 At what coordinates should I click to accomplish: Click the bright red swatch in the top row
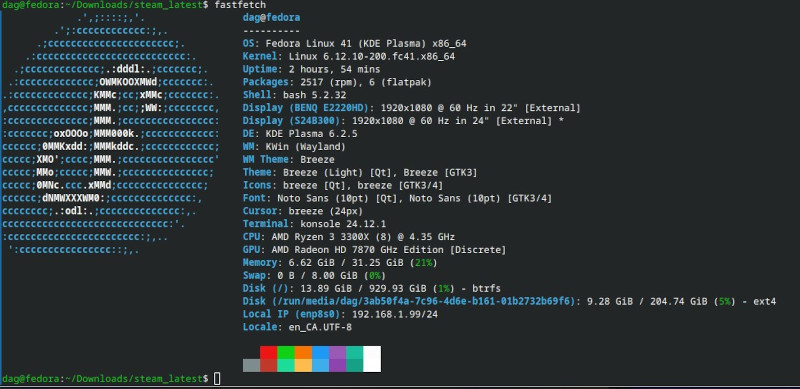(268, 352)
